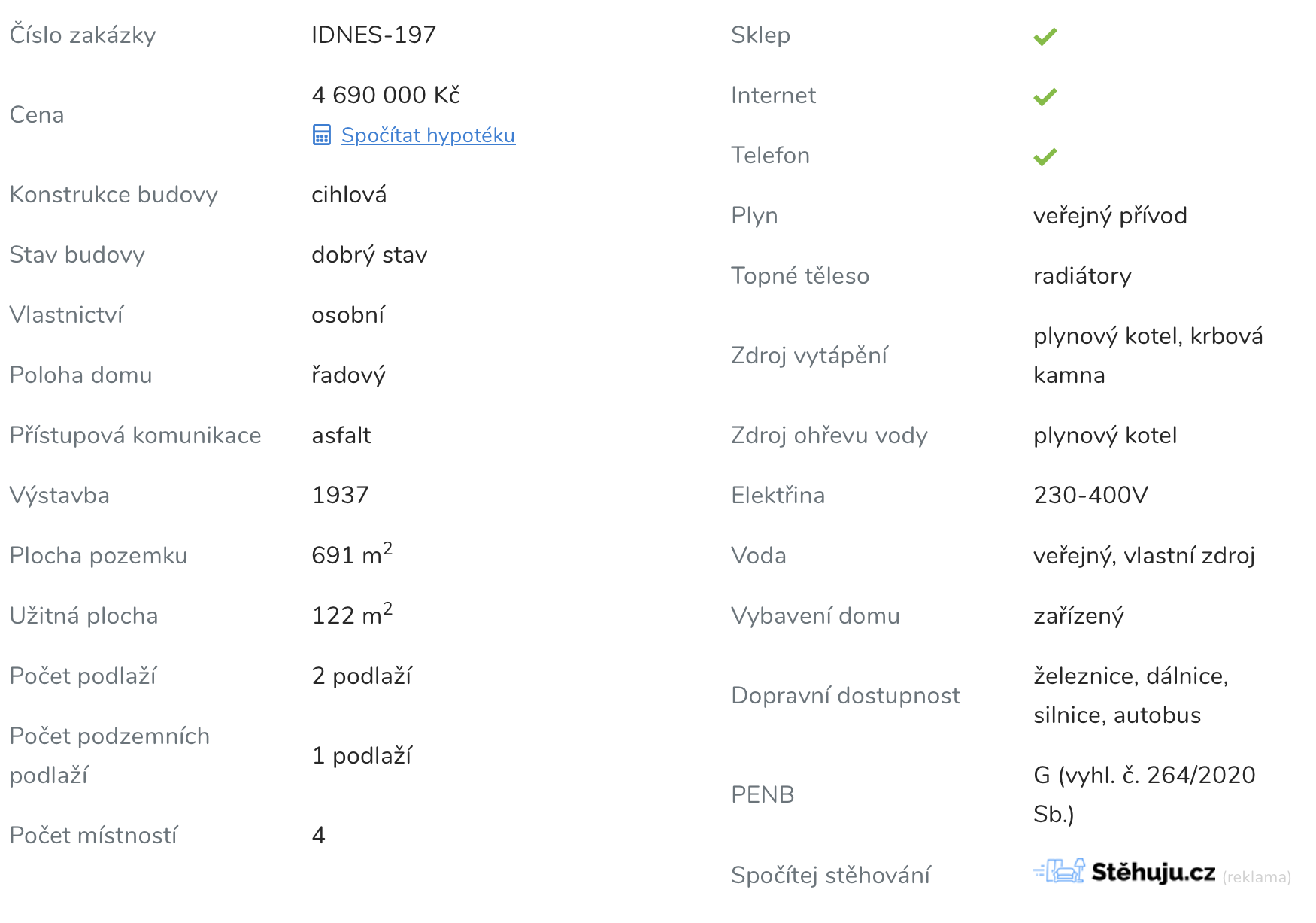The height and width of the screenshot is (923, 1316).
Task: Open the Spočítat hypotéku link
Action: pyautogui.click(x=428, y=135)
